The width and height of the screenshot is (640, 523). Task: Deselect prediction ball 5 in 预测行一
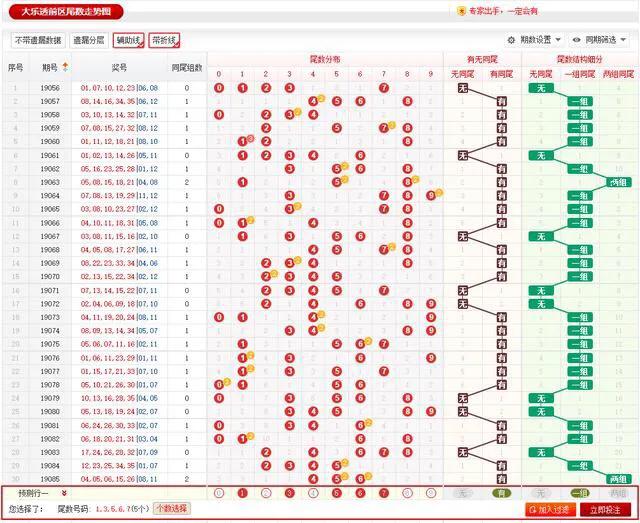[337, 493]
